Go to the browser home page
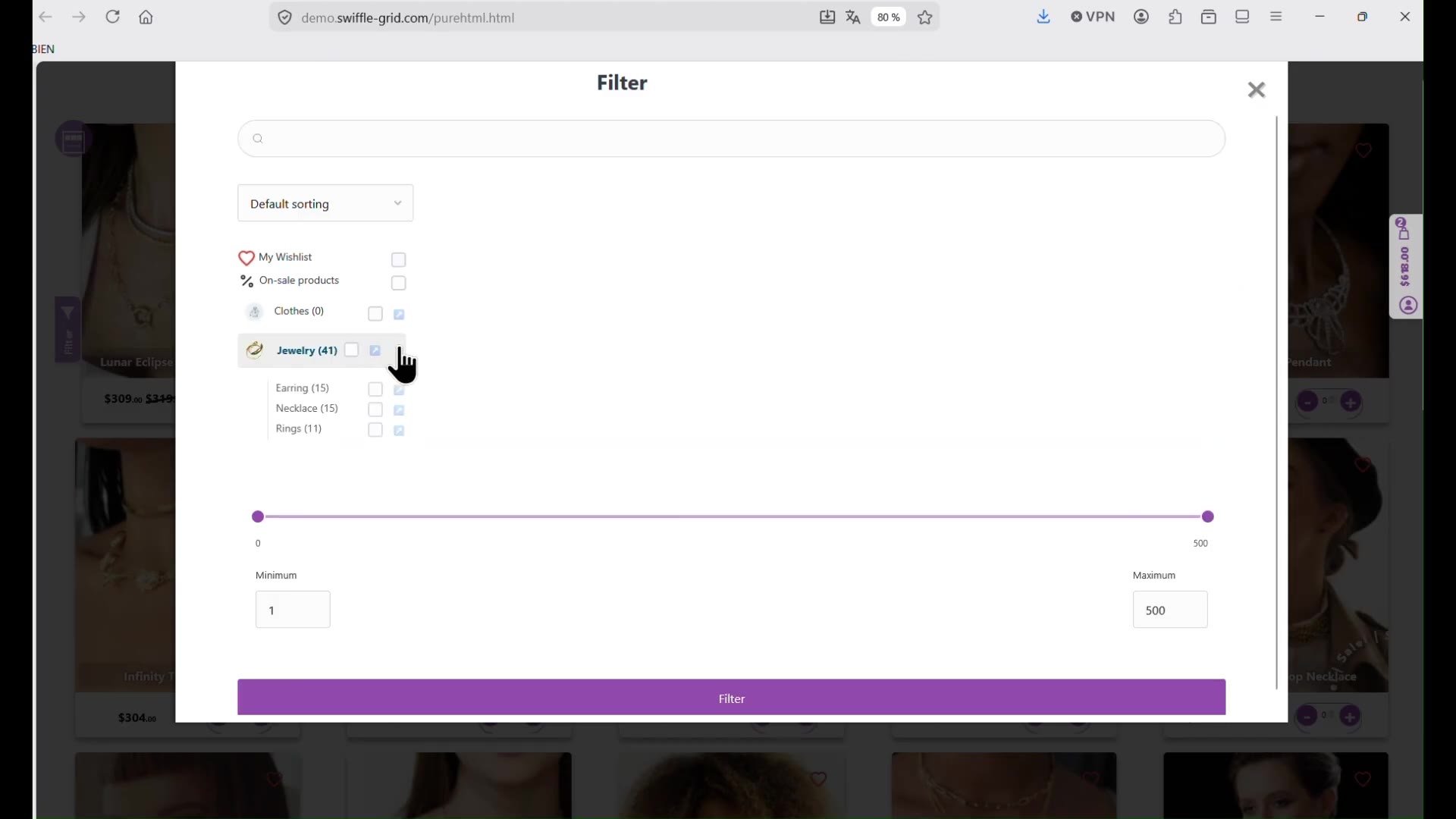The image size is (1456, 819). click(147, 17)
